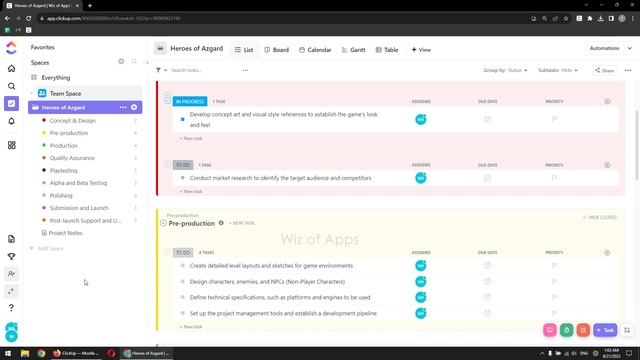Open the Goals trophy icon
Viewport: 640px width, 360px height.
point(11,256)
